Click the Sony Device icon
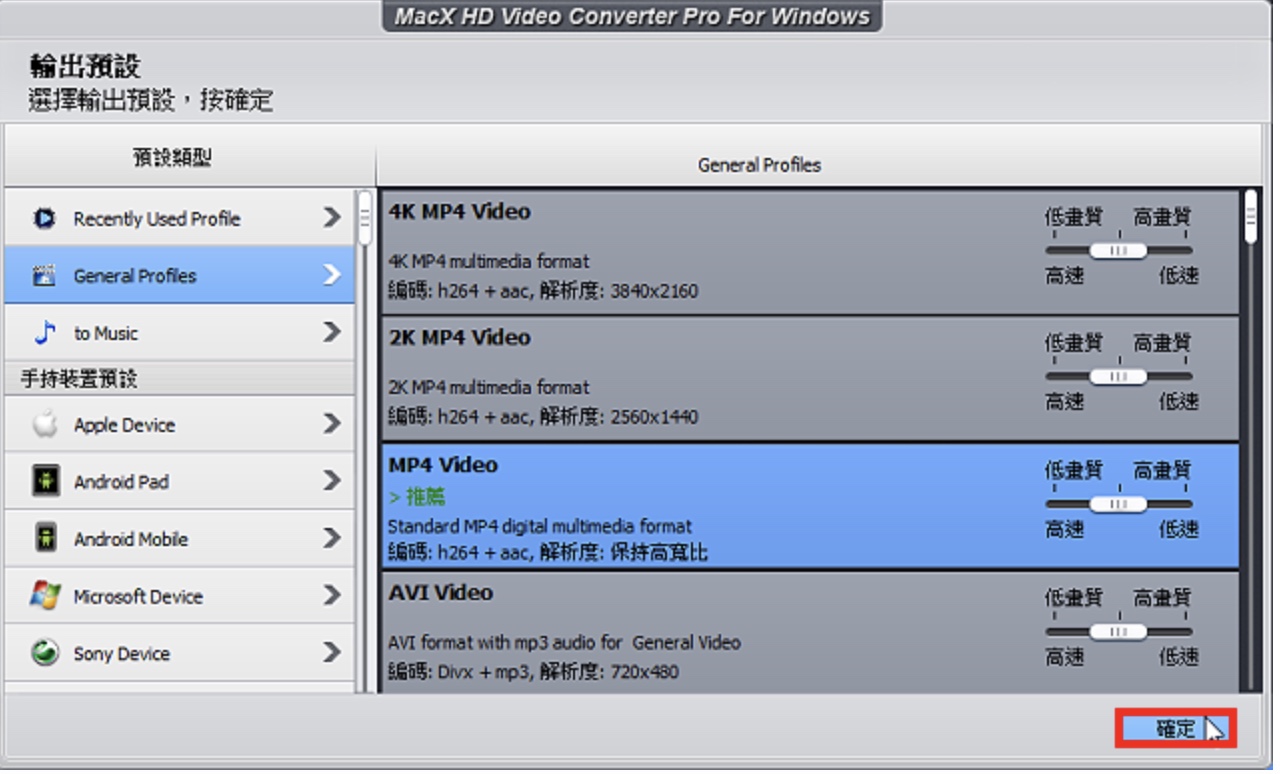 tap(44, 653)
